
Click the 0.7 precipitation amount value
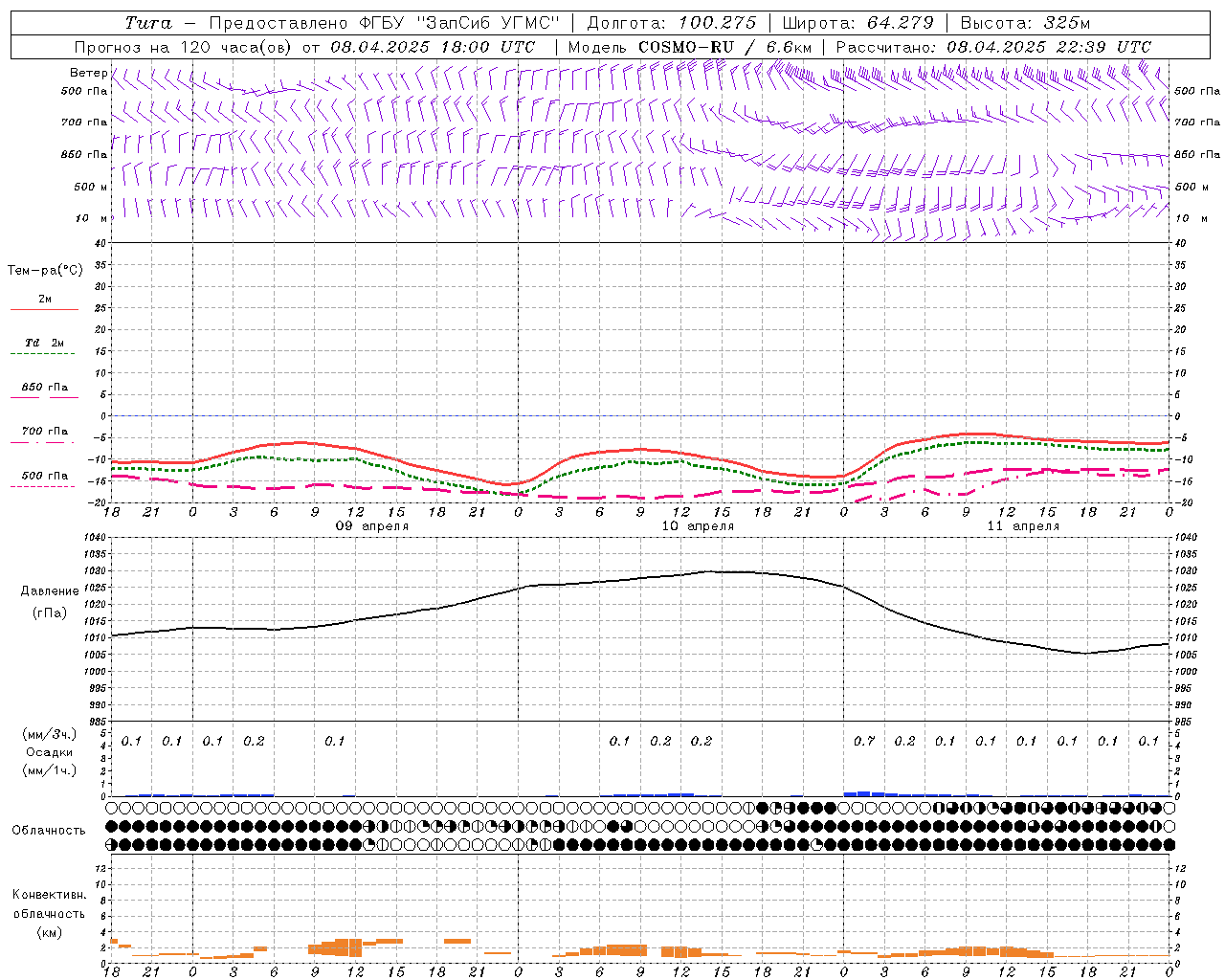pos(864,741)
